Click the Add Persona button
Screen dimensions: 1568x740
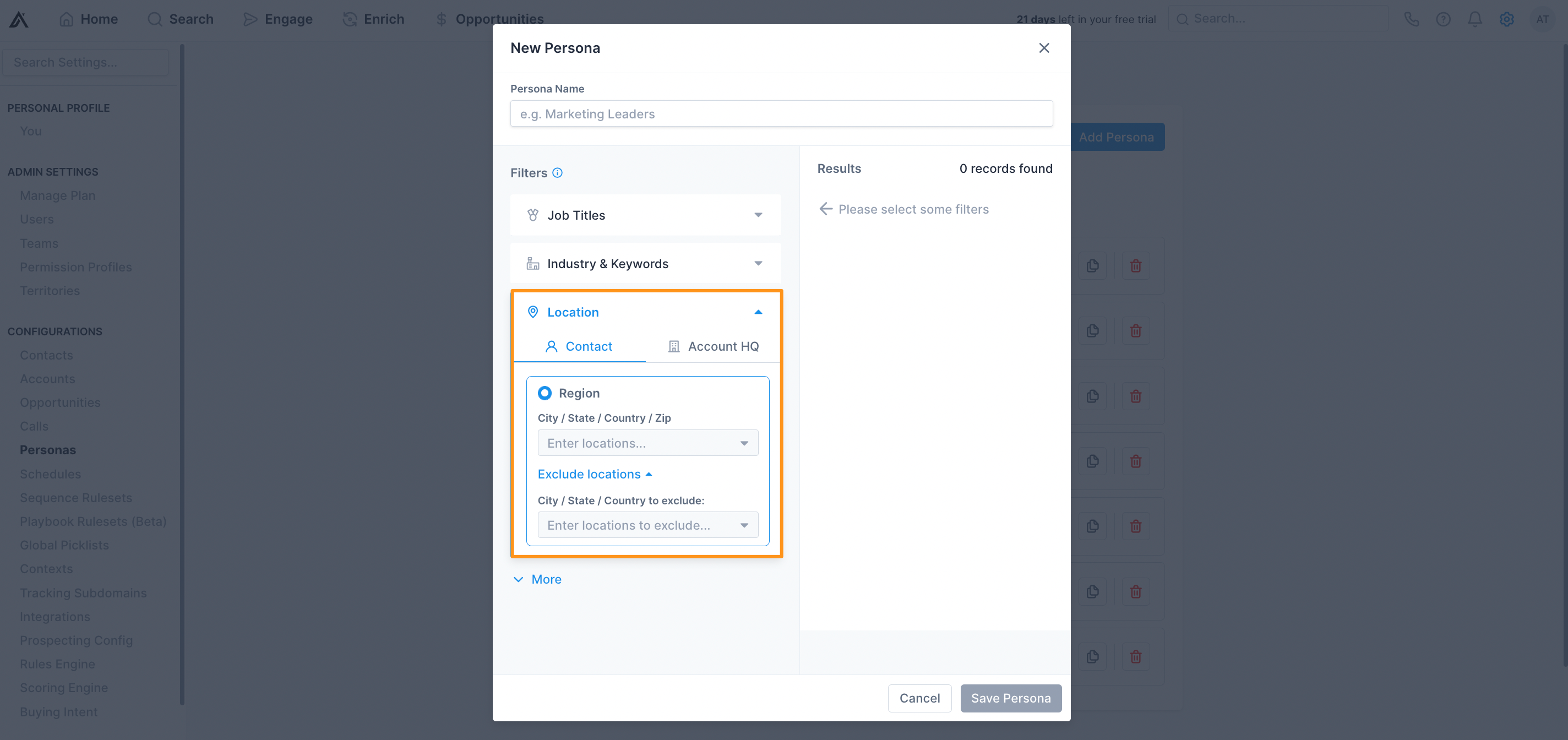pyautogui.click(x=1117, y=137)
